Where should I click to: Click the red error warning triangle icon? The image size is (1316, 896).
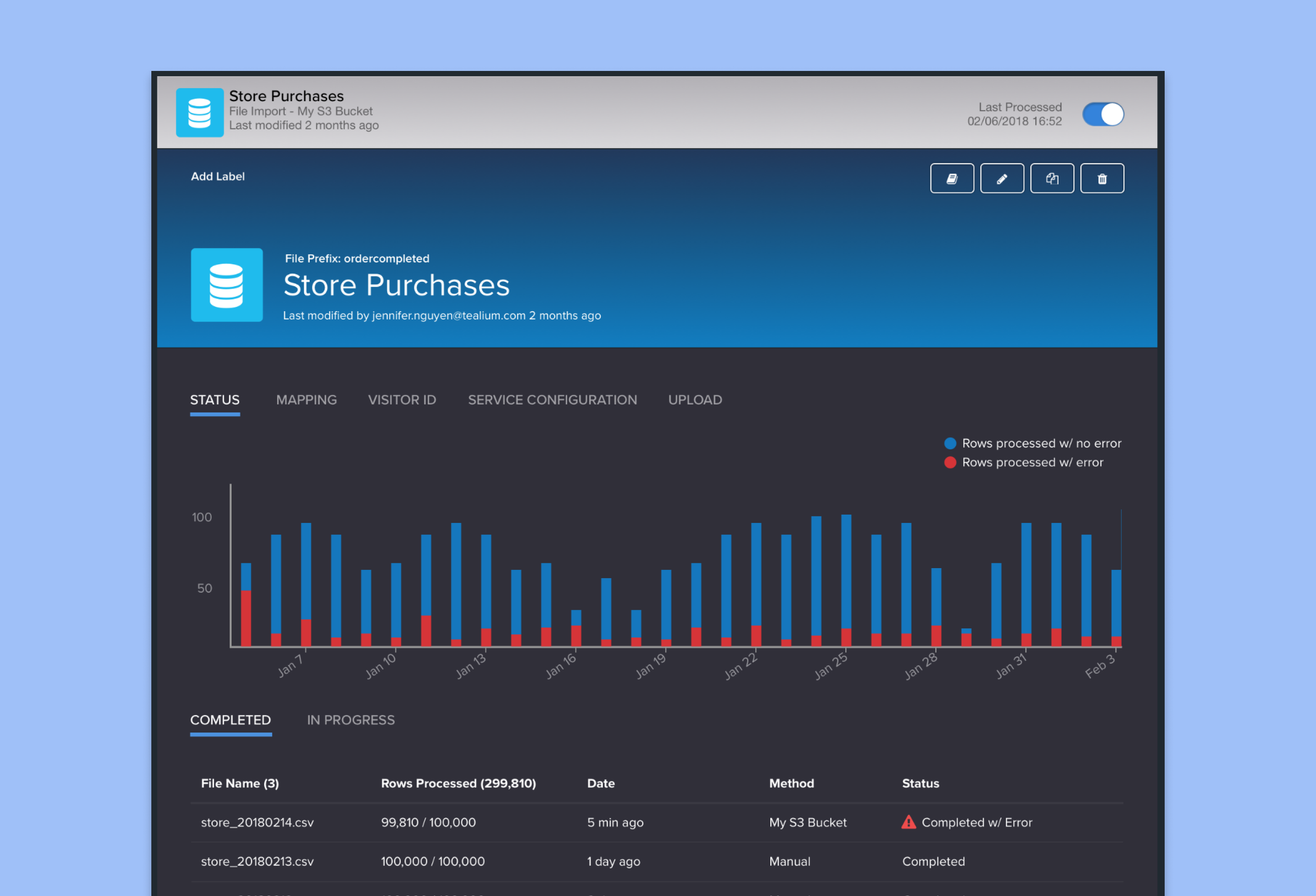908,822
